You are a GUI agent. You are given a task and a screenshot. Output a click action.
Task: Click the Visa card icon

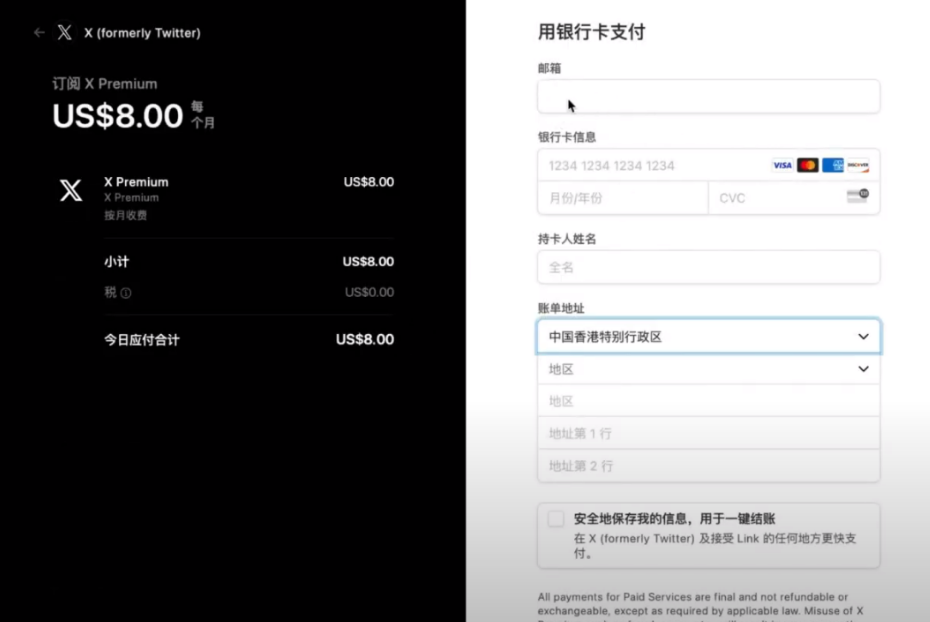coord(782,165)
